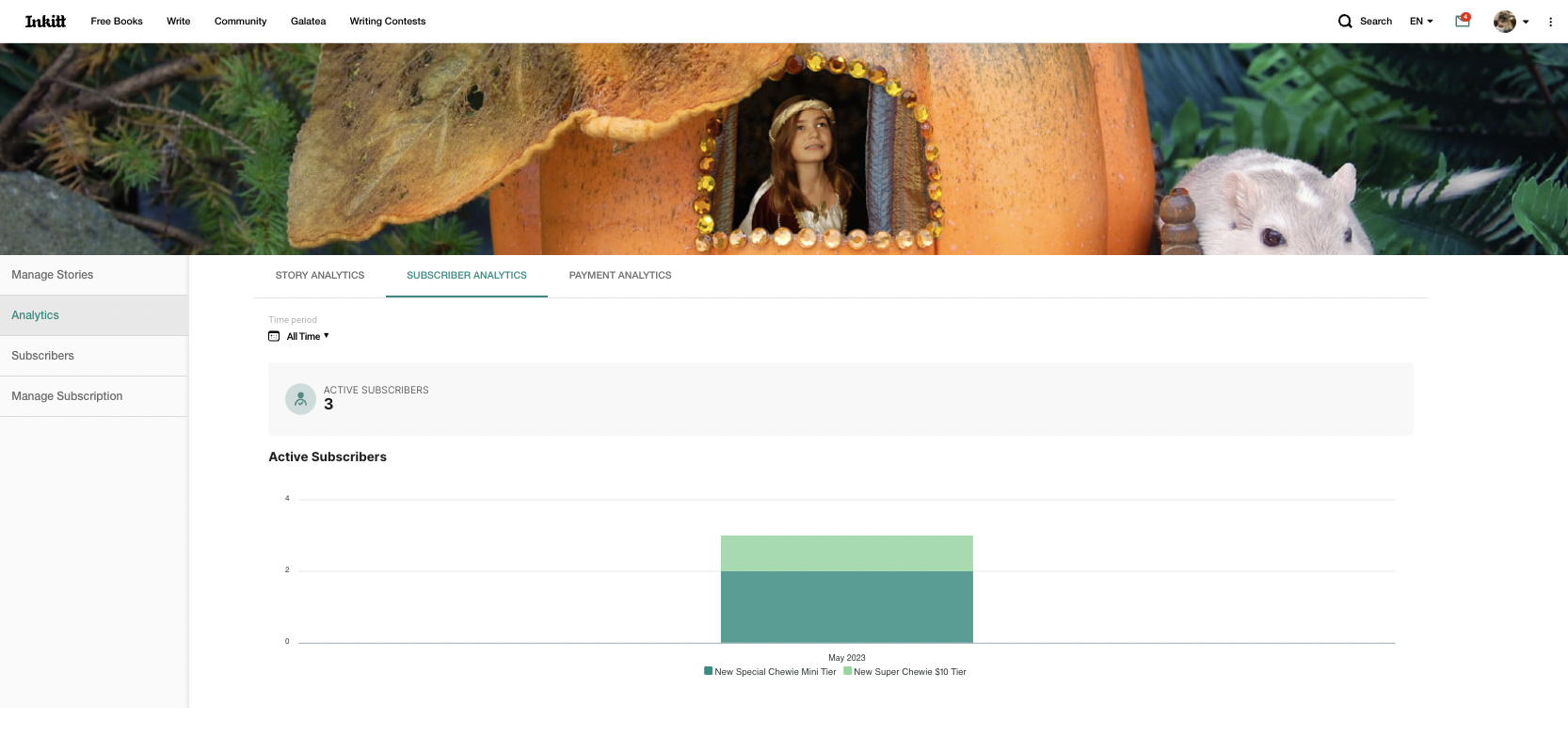Expand the EN language dropdown
Image resolution: width=1568 pixels, height=753 pixels.
pyautogui.click(x=1421, y=21)
